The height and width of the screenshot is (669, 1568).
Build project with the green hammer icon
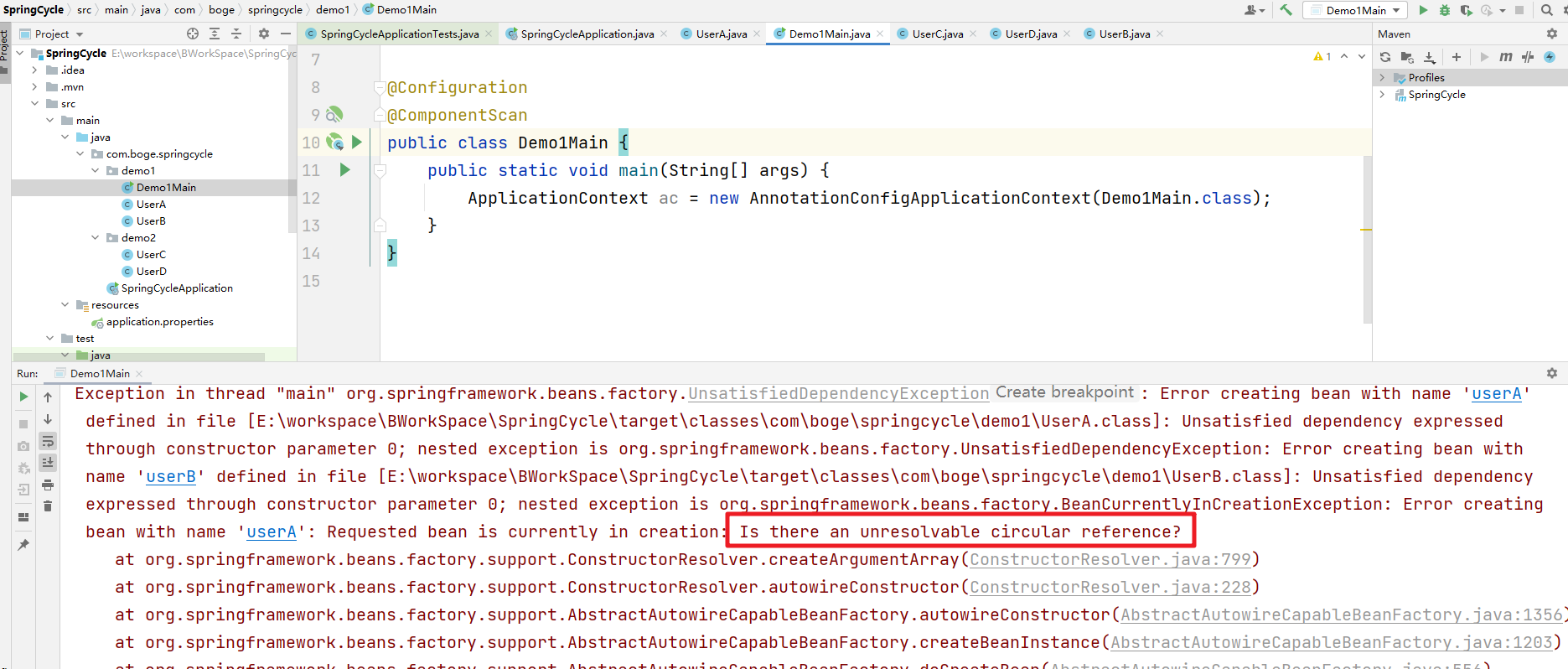[1286, 10]
